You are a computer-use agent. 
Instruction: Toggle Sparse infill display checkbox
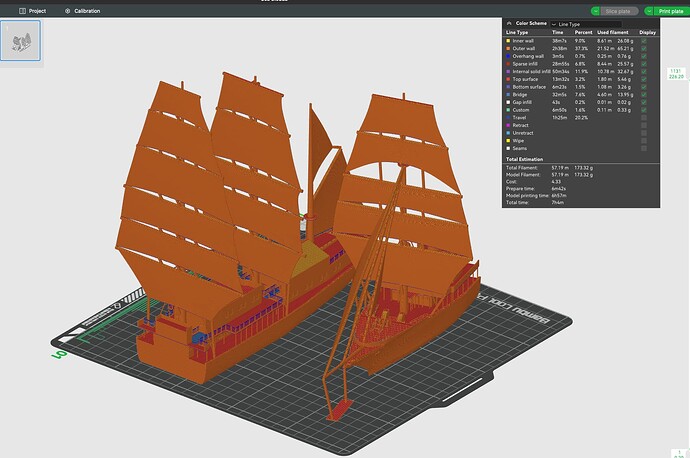click(644, 64)
